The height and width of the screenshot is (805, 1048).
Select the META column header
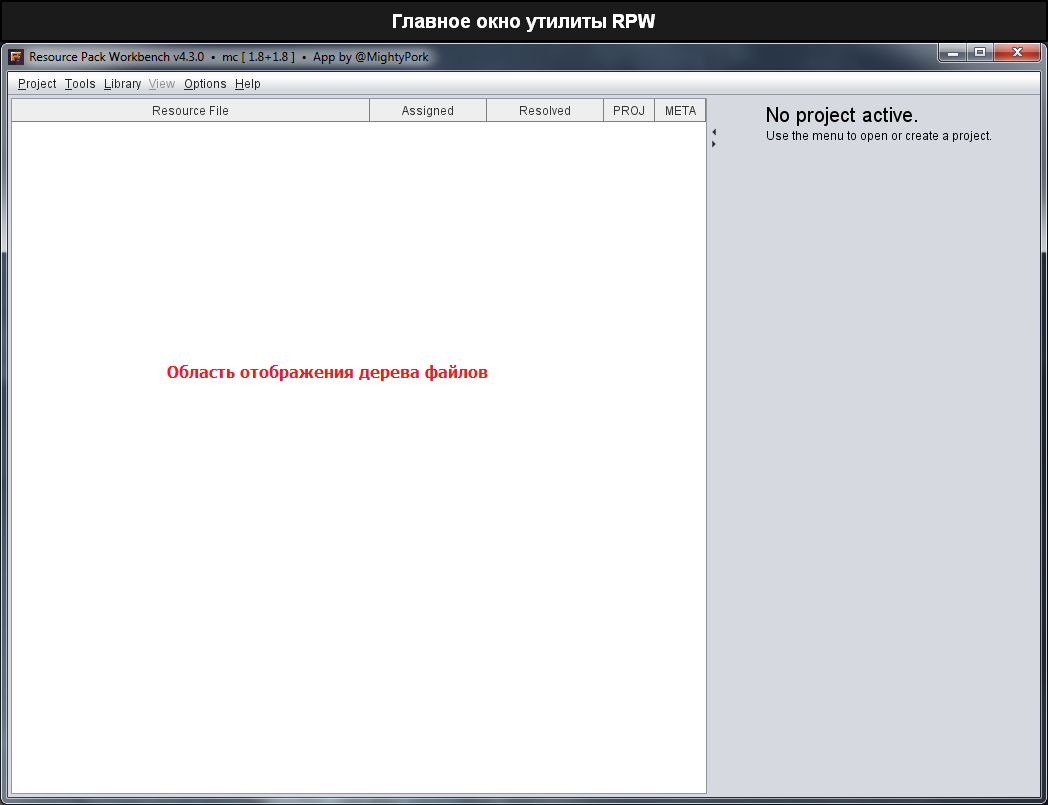pos(680,111)
